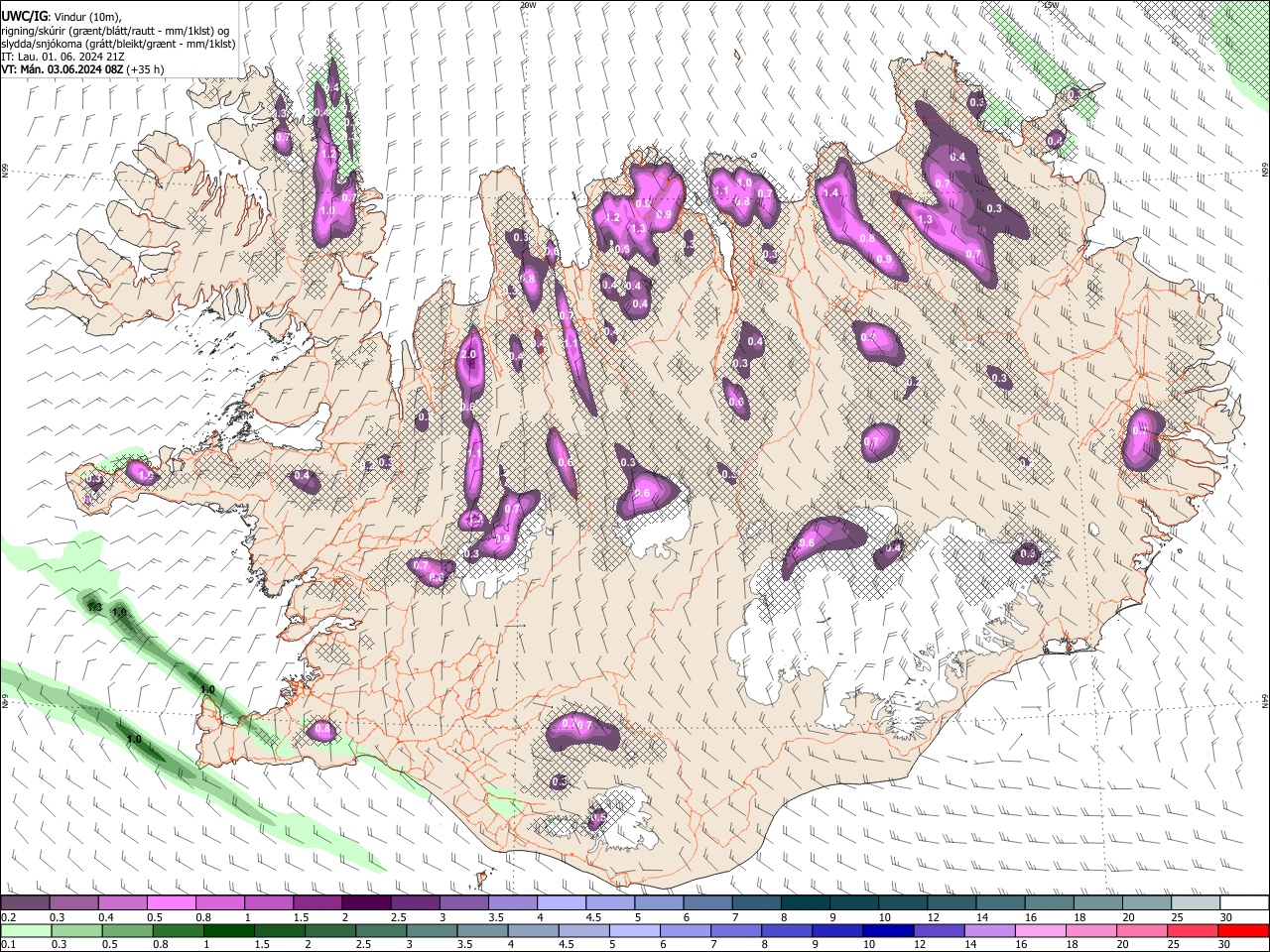Click the '(+35 h)' forecast offset text

(x=146, y=69)
